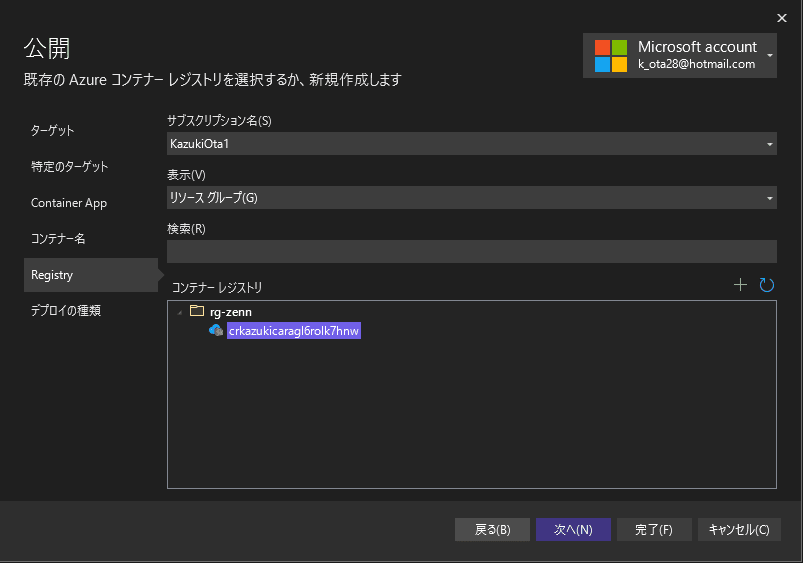Go to the ターゲット step
Screen dimensions: 803x563
tap(52, 131)
